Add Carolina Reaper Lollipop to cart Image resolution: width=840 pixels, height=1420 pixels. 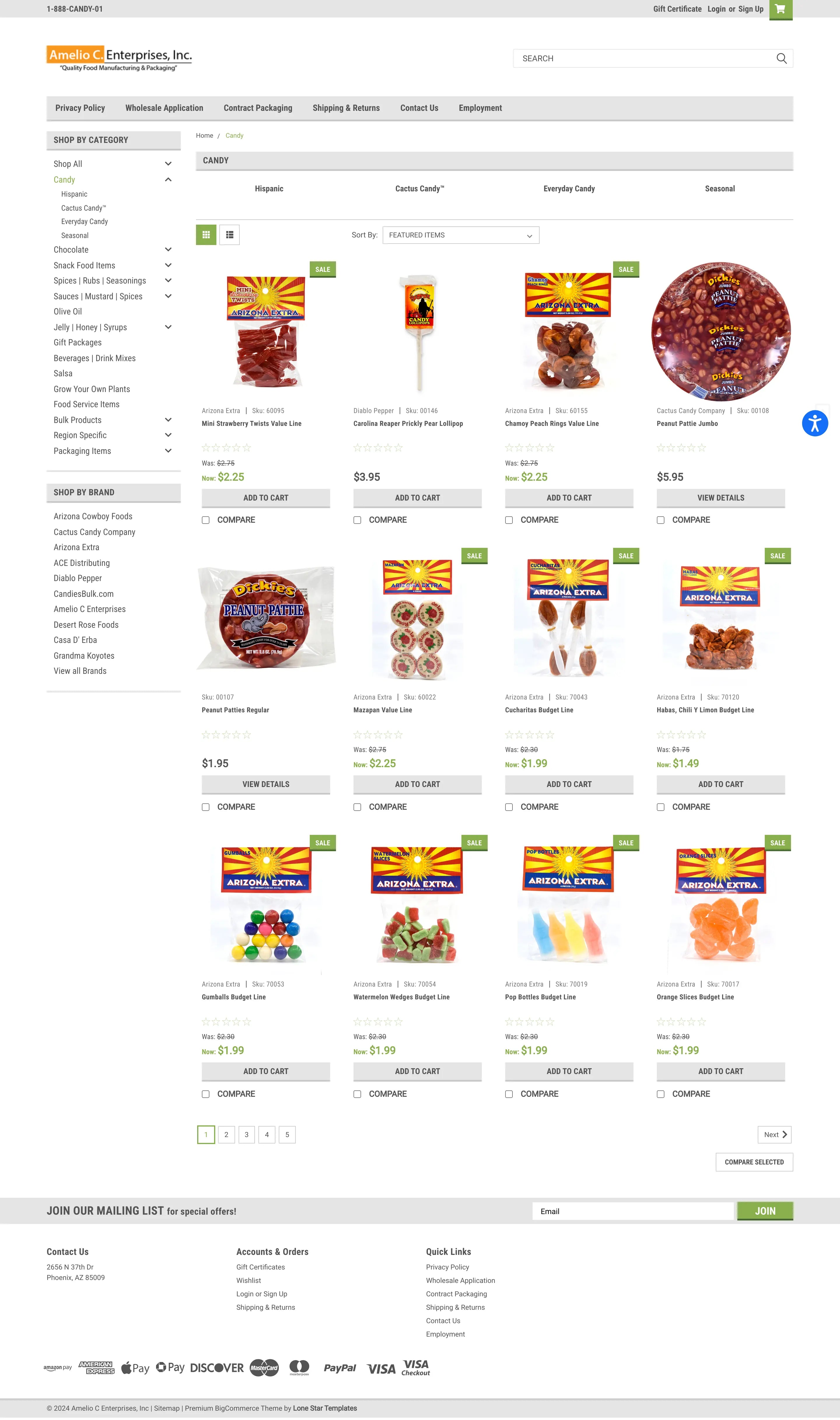[x=417, y=498]
